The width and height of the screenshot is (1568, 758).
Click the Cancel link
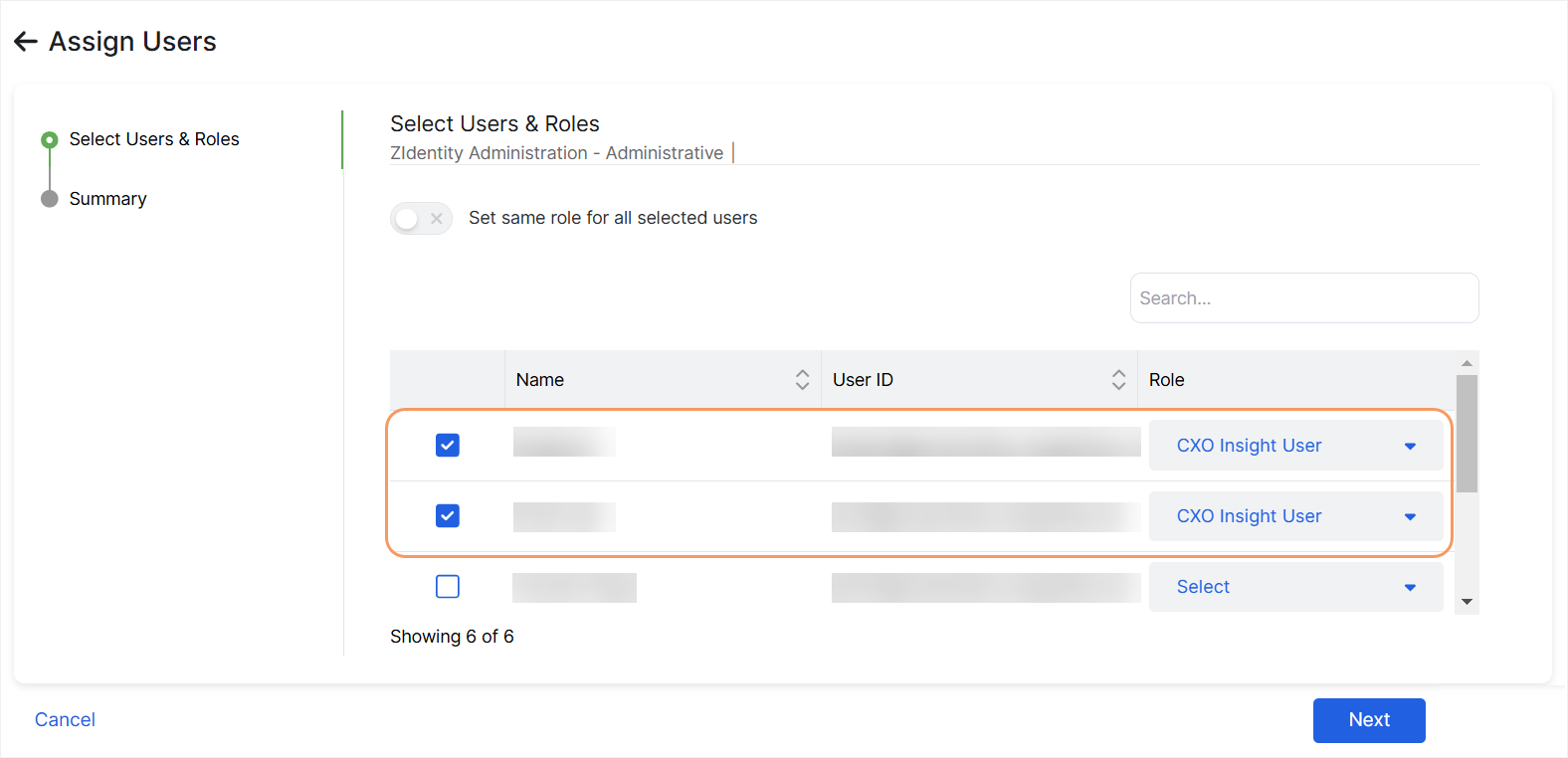[65, 720]
